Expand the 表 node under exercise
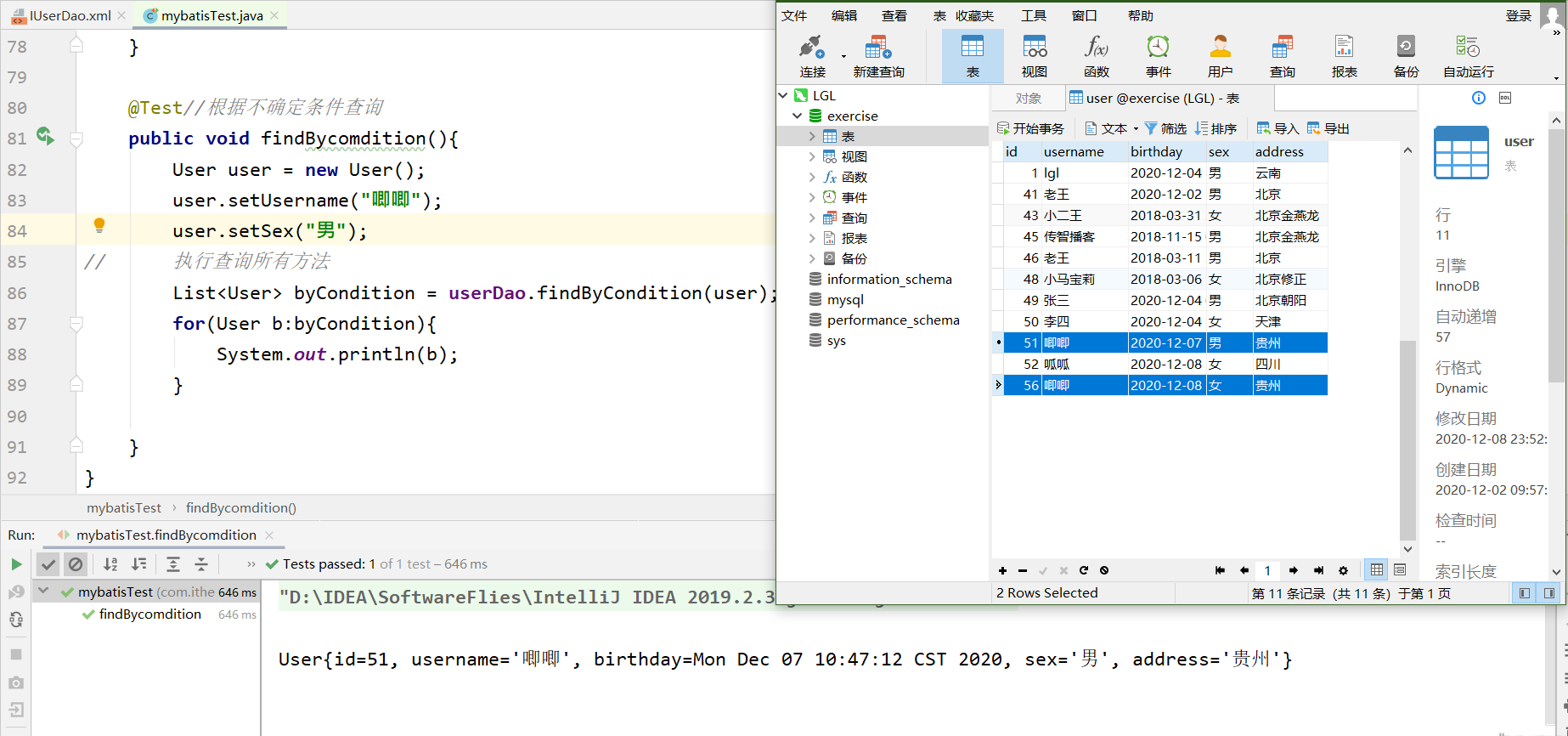Image resolution: width=1568 pixels, height=736 pixels. [x=812, y=136]
